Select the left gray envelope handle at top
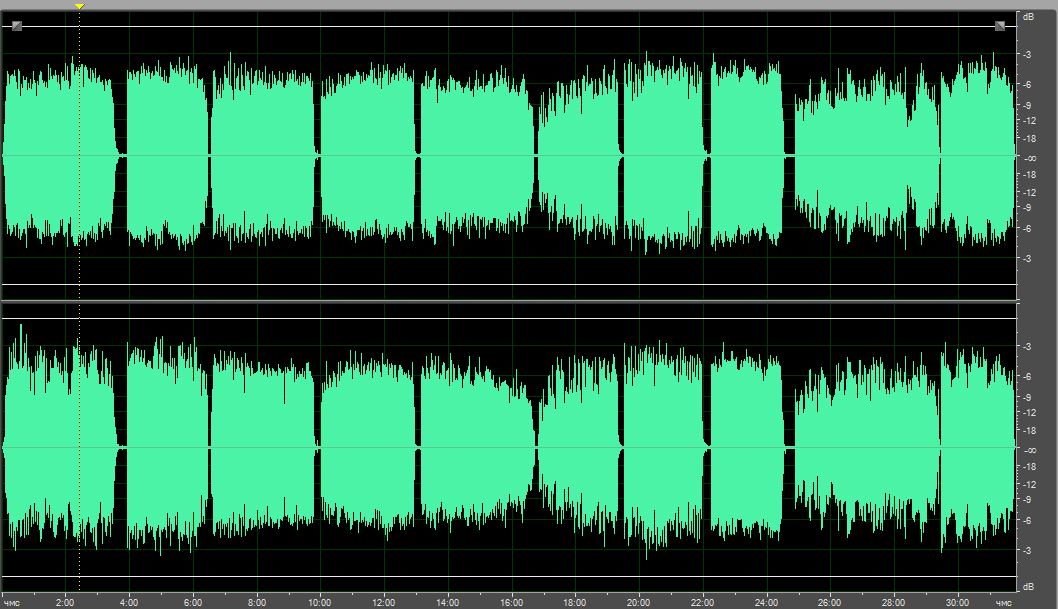This screenshot has width=1058, height=609. pyautogui.click(x=17, y=26)
